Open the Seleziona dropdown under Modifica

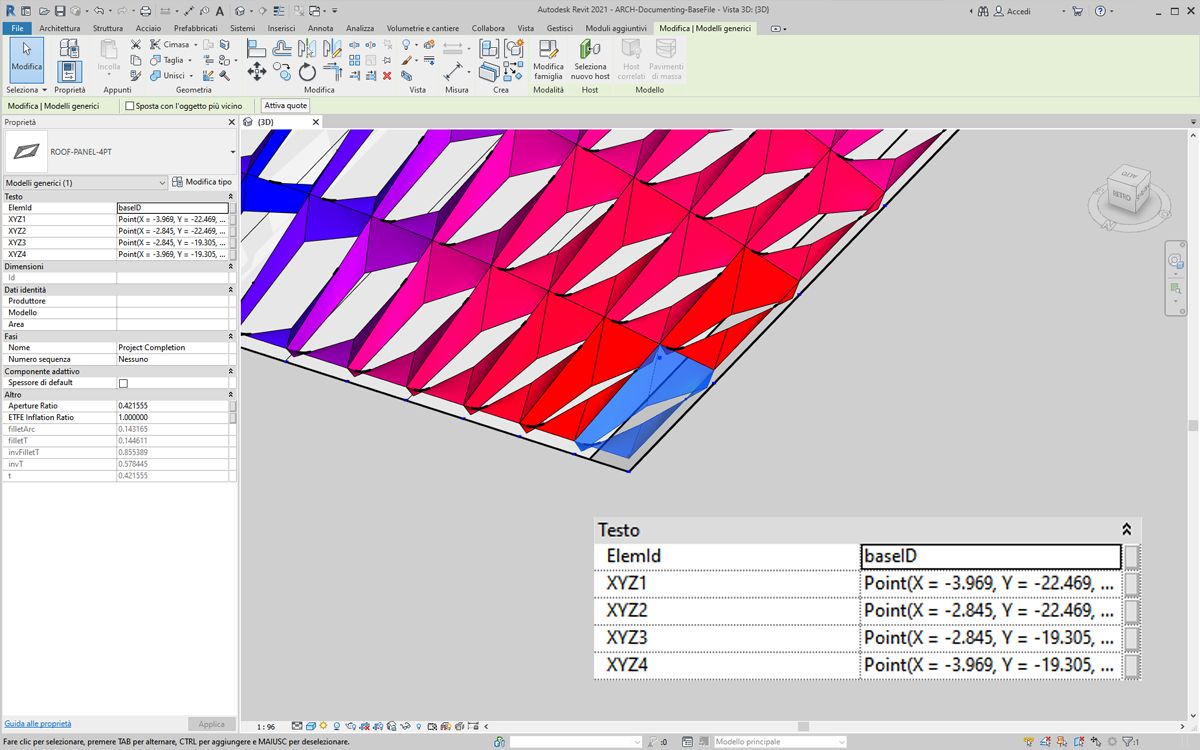click(25, 90)
